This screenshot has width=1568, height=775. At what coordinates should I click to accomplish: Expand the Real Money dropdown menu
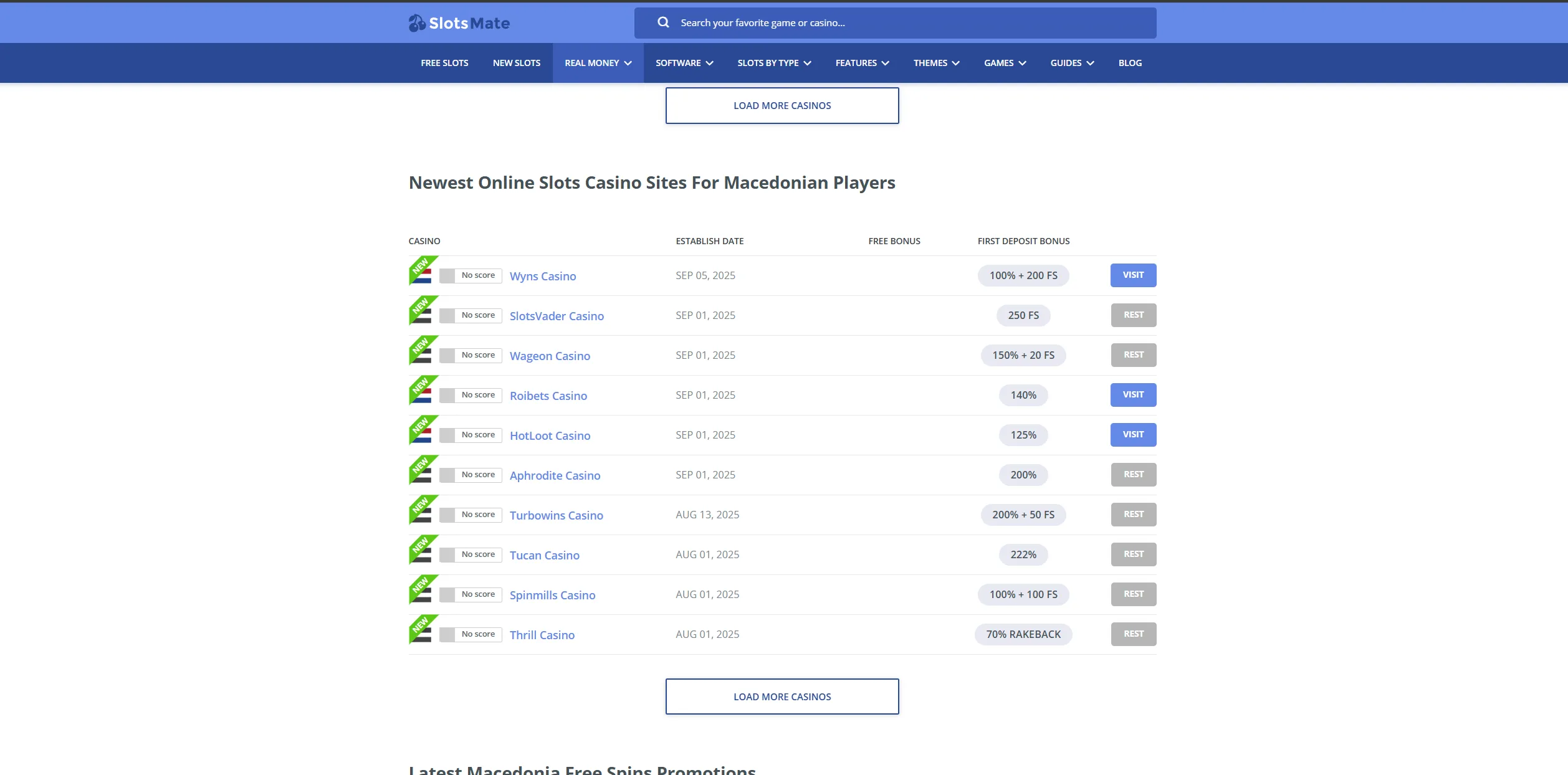(x=598, y=63)
